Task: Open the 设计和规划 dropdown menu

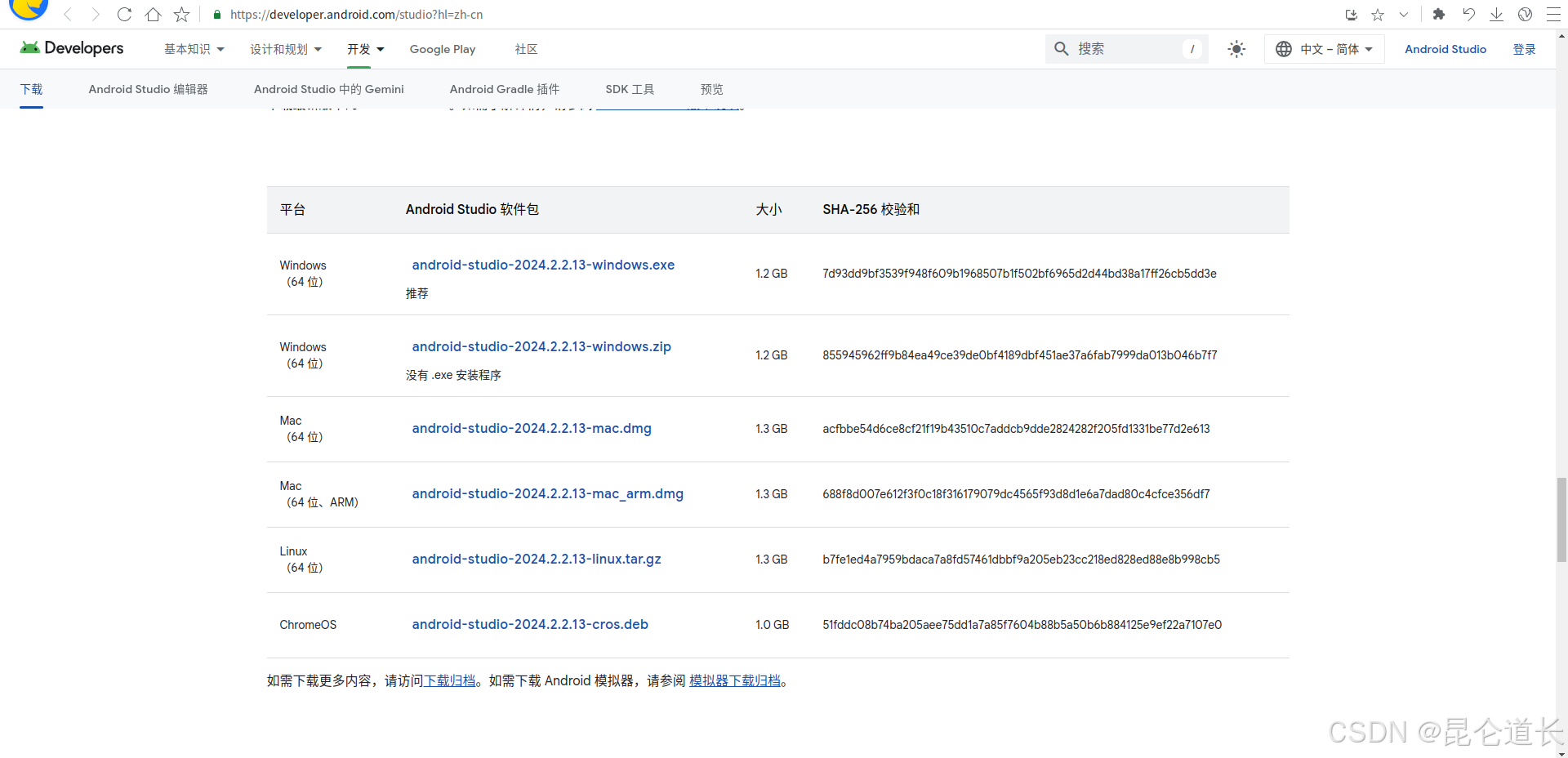Action: pyautogui.click(x=286, y=49)
